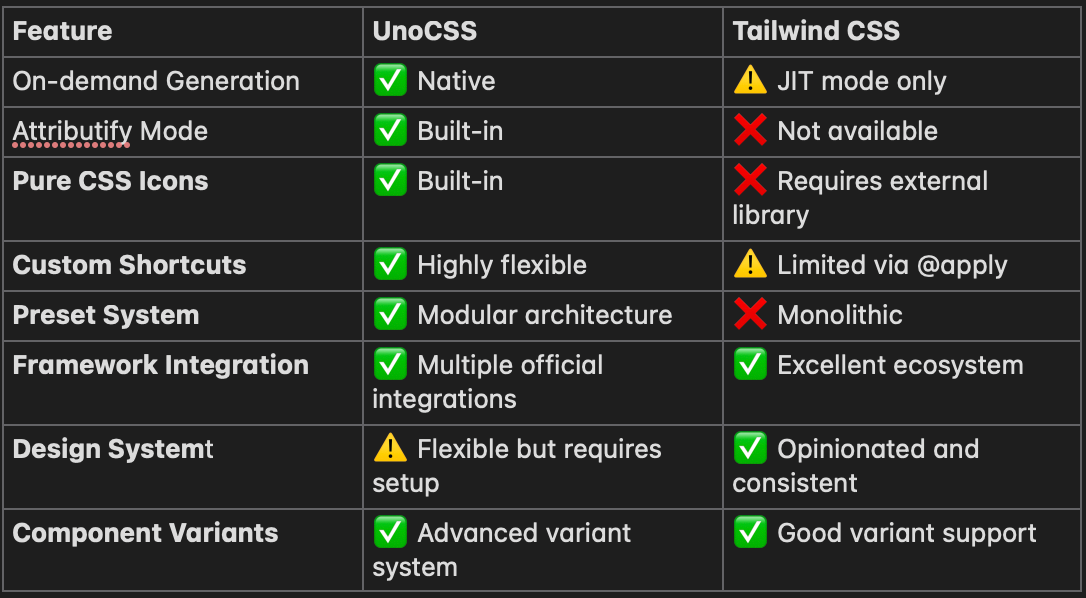Click the Pure CSS Icons row label
The height and width of the screenshot is (598, 1086).
click(x=110, y=181)
